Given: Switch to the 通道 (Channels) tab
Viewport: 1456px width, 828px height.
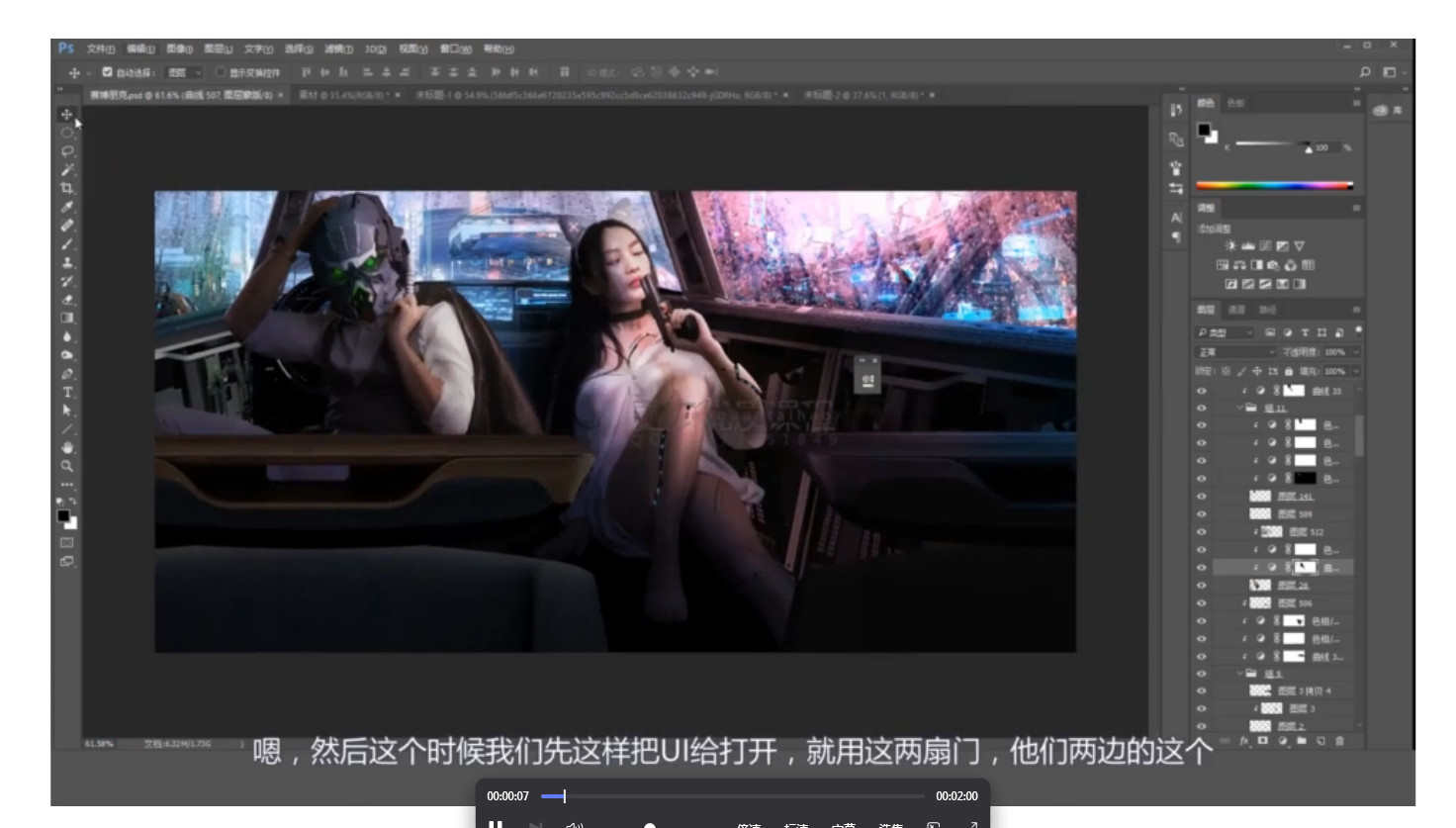Looking at the screenshot, I should [1236, 310].
